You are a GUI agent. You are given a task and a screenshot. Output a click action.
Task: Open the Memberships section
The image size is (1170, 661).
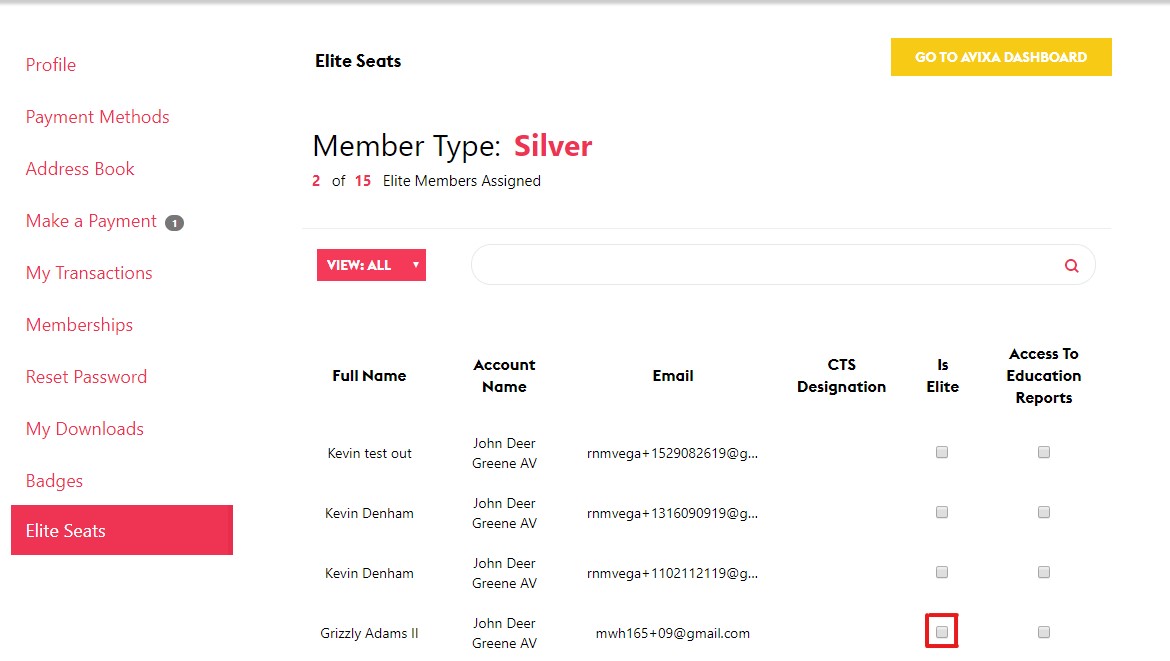click(79, 325)
